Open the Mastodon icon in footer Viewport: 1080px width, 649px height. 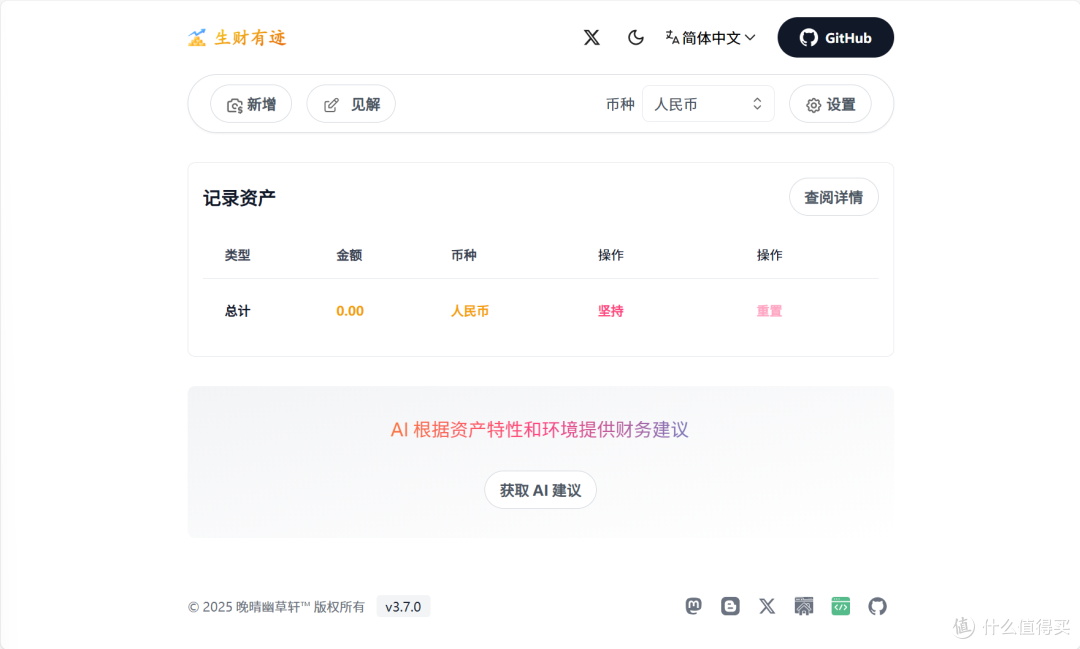click(x=694, y=606)
